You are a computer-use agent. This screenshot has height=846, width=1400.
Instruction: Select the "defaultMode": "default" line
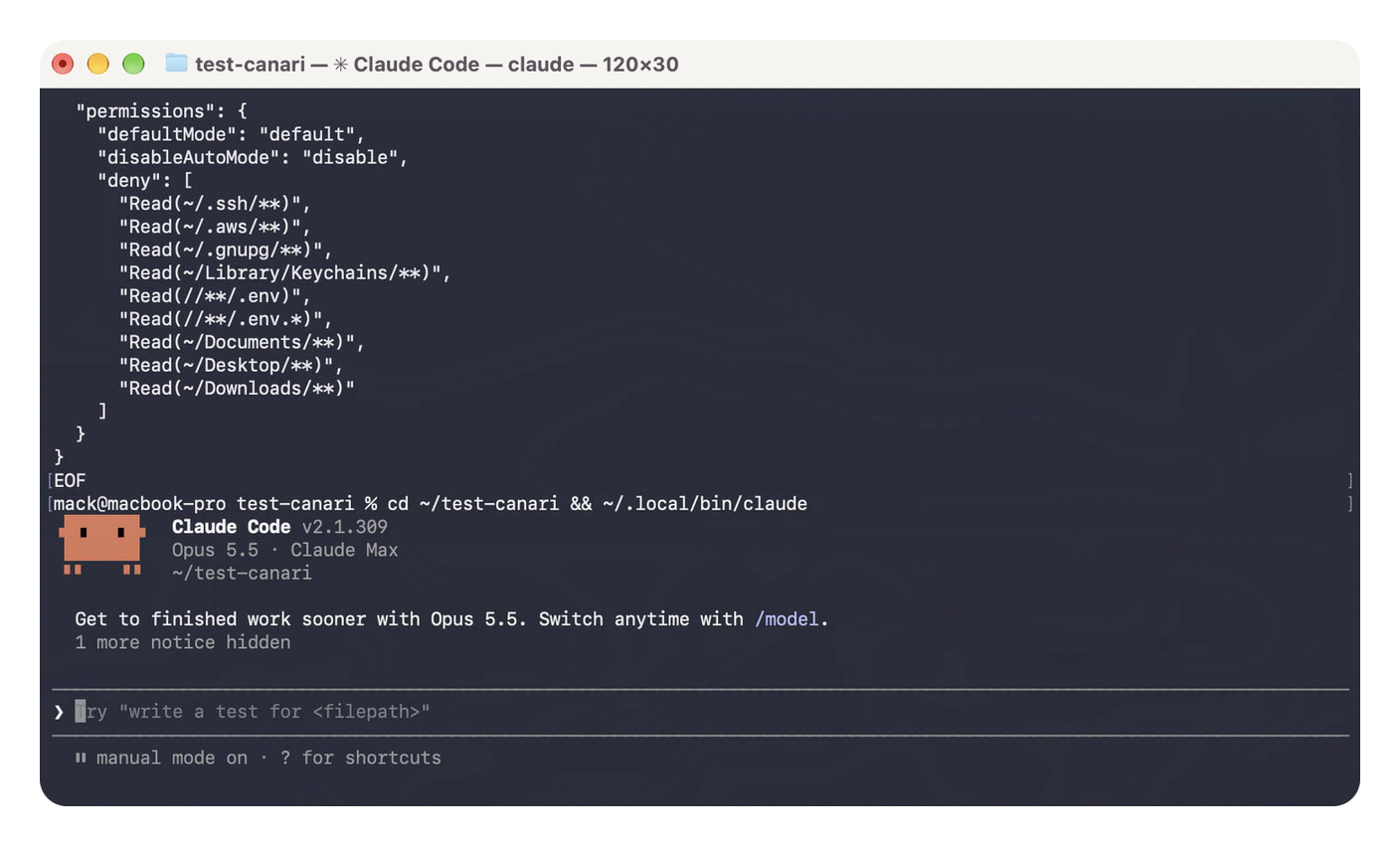pyautogui.click(x=232, y=134)
